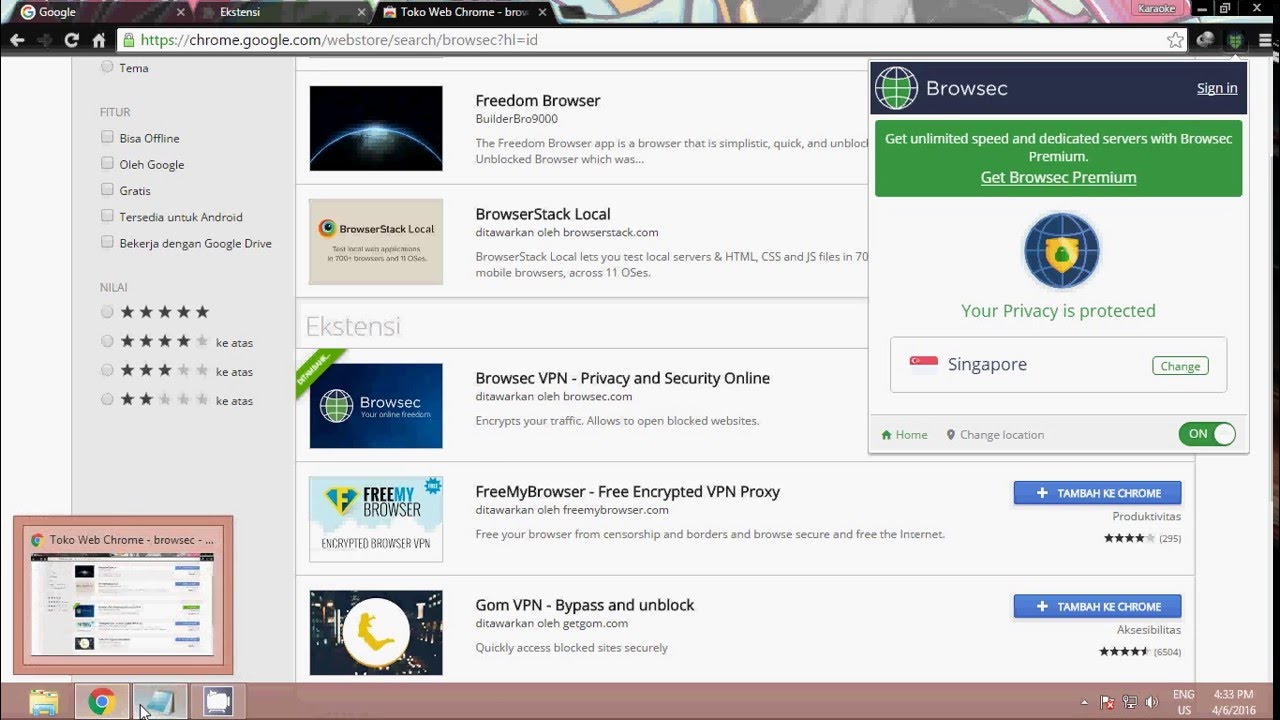Open the Gom VPN extension thumbnail
The width and height of the screenshot is (1280, 720).
[376, 632]
